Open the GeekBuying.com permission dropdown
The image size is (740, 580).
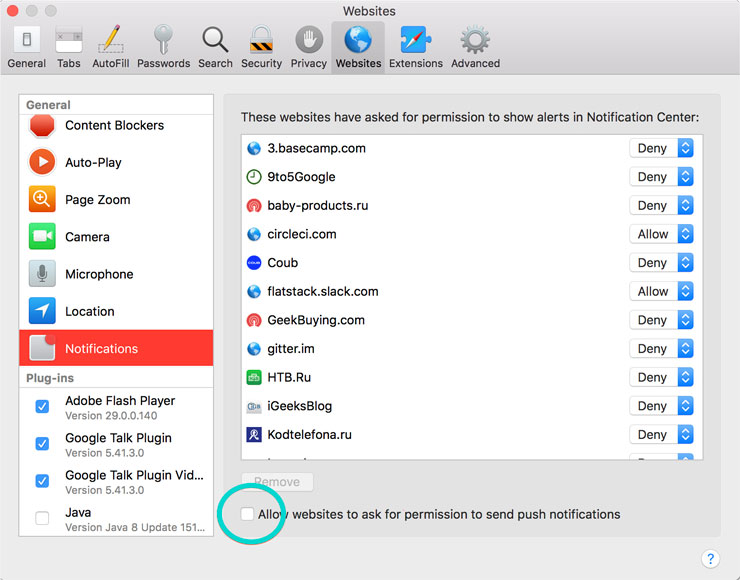pyautogui.click(x=661, y=320)
